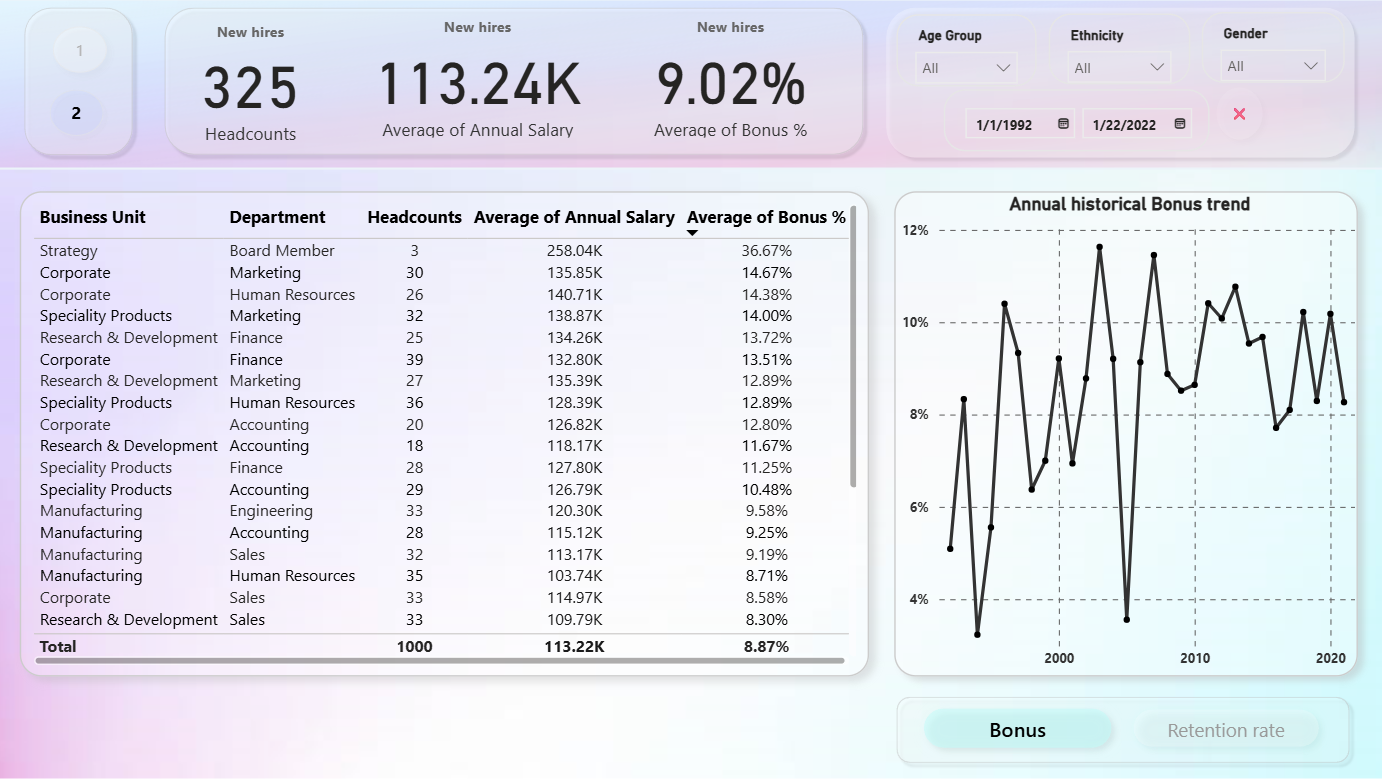Viewport: 1382px width, 779px height.
Task: Select the 10.48% bonus cell
Action: tap(767, 490)
